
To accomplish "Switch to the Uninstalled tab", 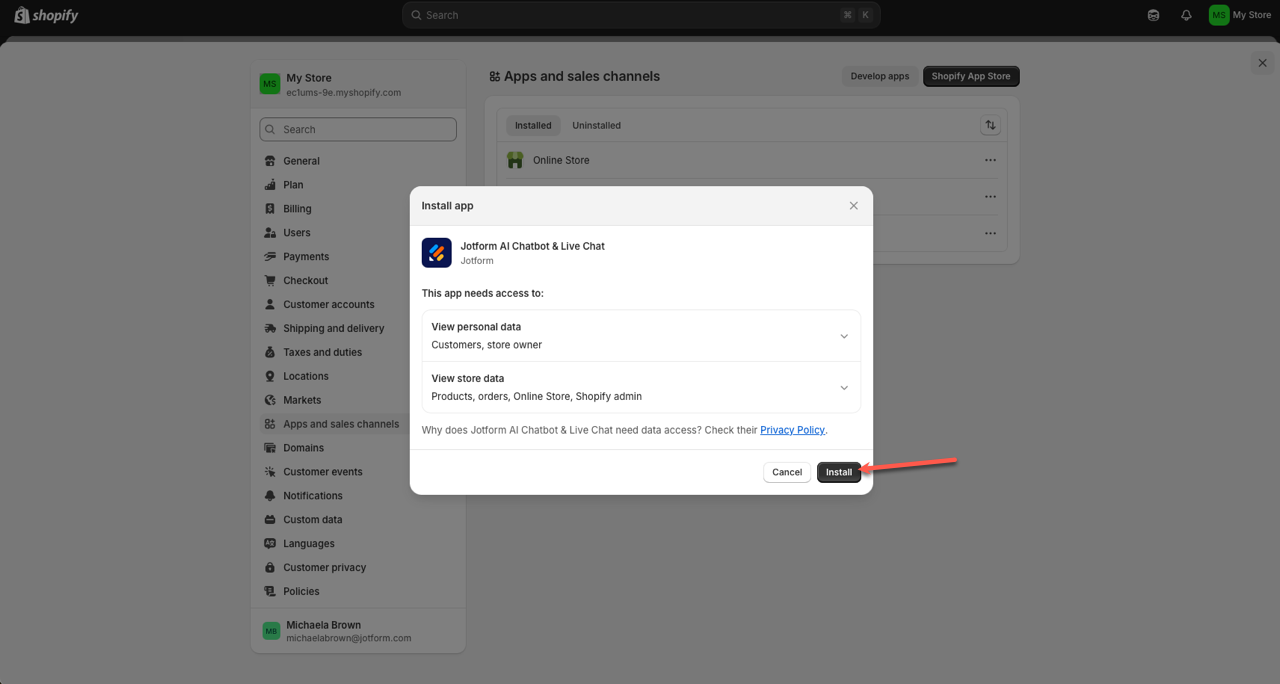I will (x=596, y=126).
